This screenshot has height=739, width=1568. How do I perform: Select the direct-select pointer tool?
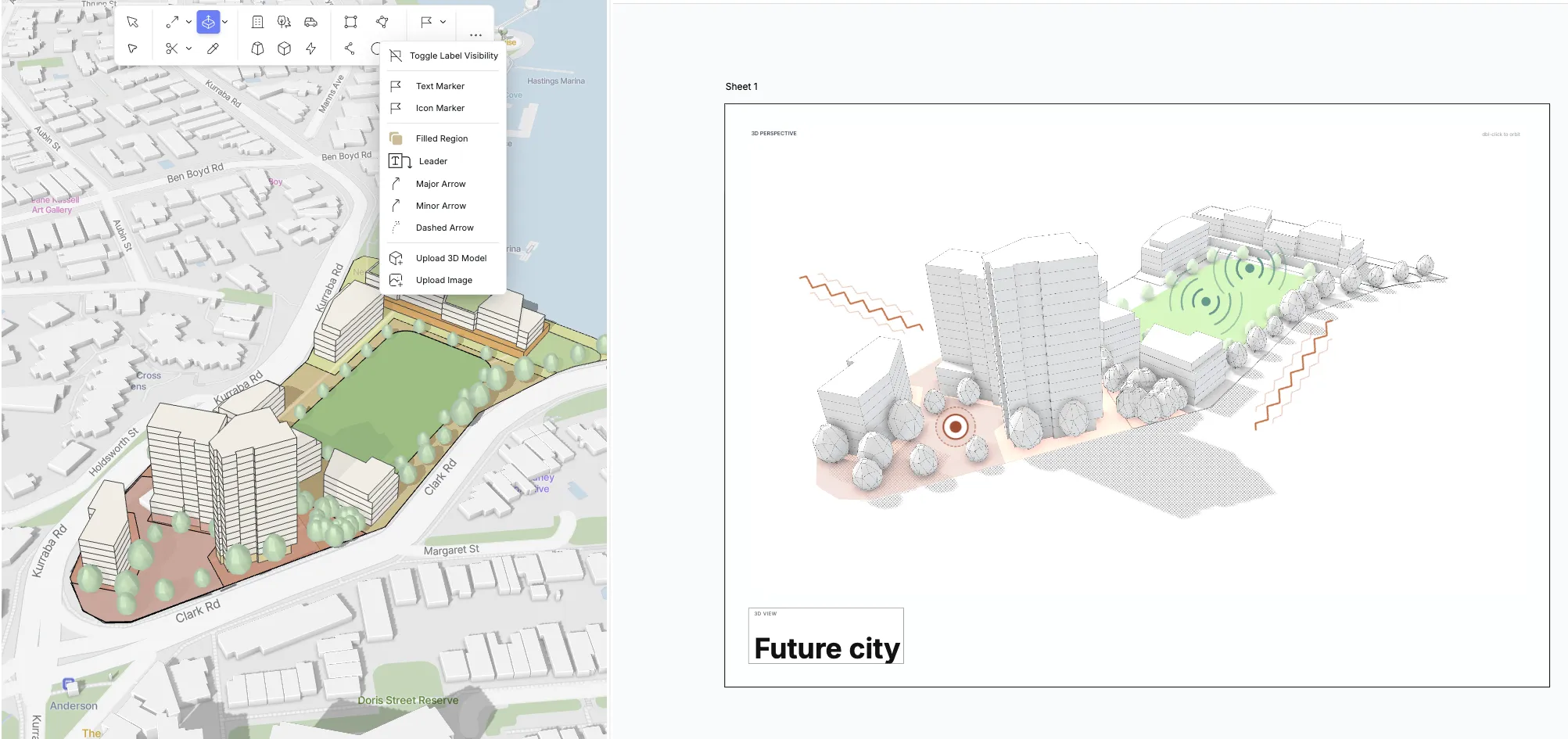(132, 48)
